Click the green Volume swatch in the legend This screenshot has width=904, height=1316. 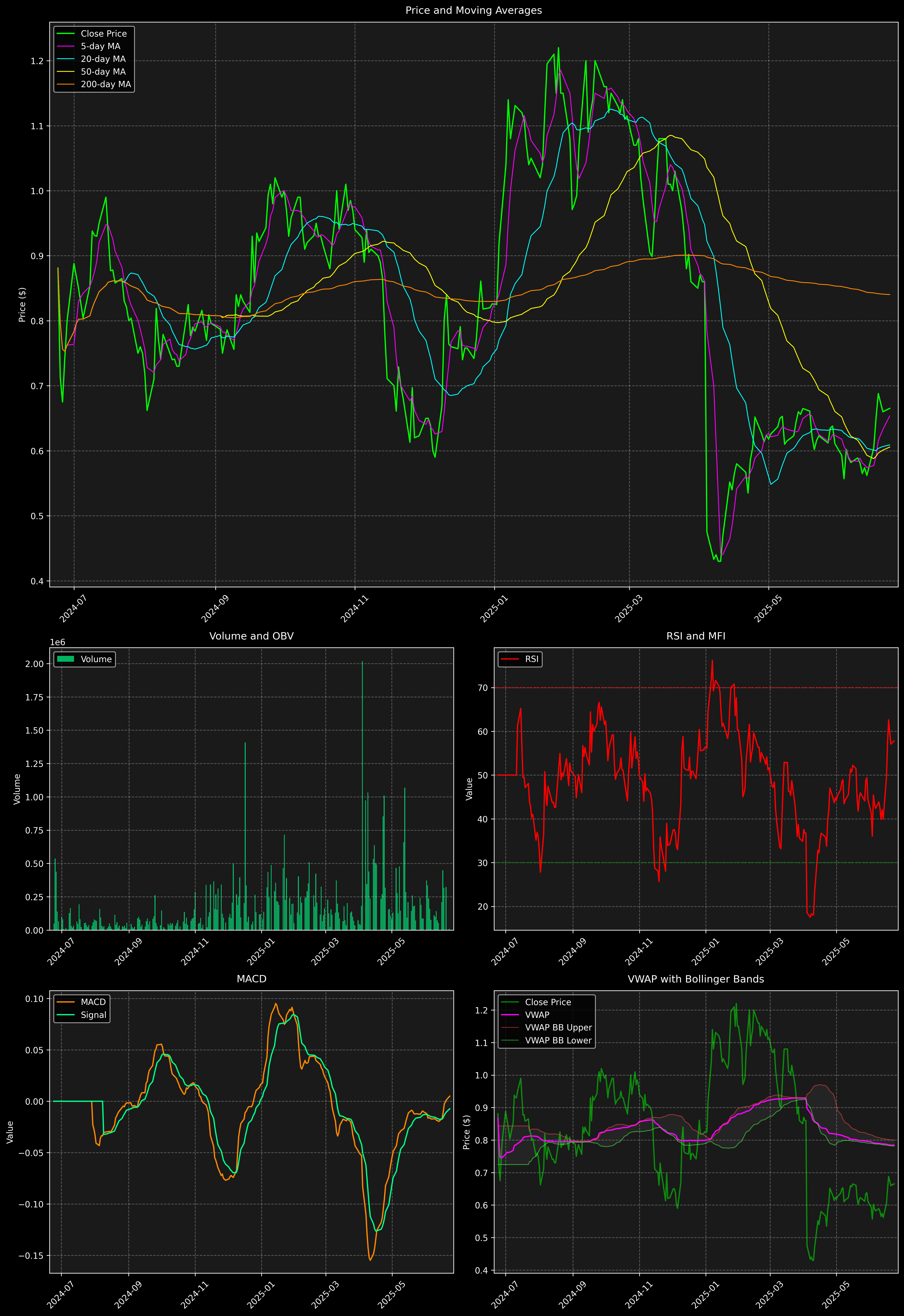[x=66, y=659]
